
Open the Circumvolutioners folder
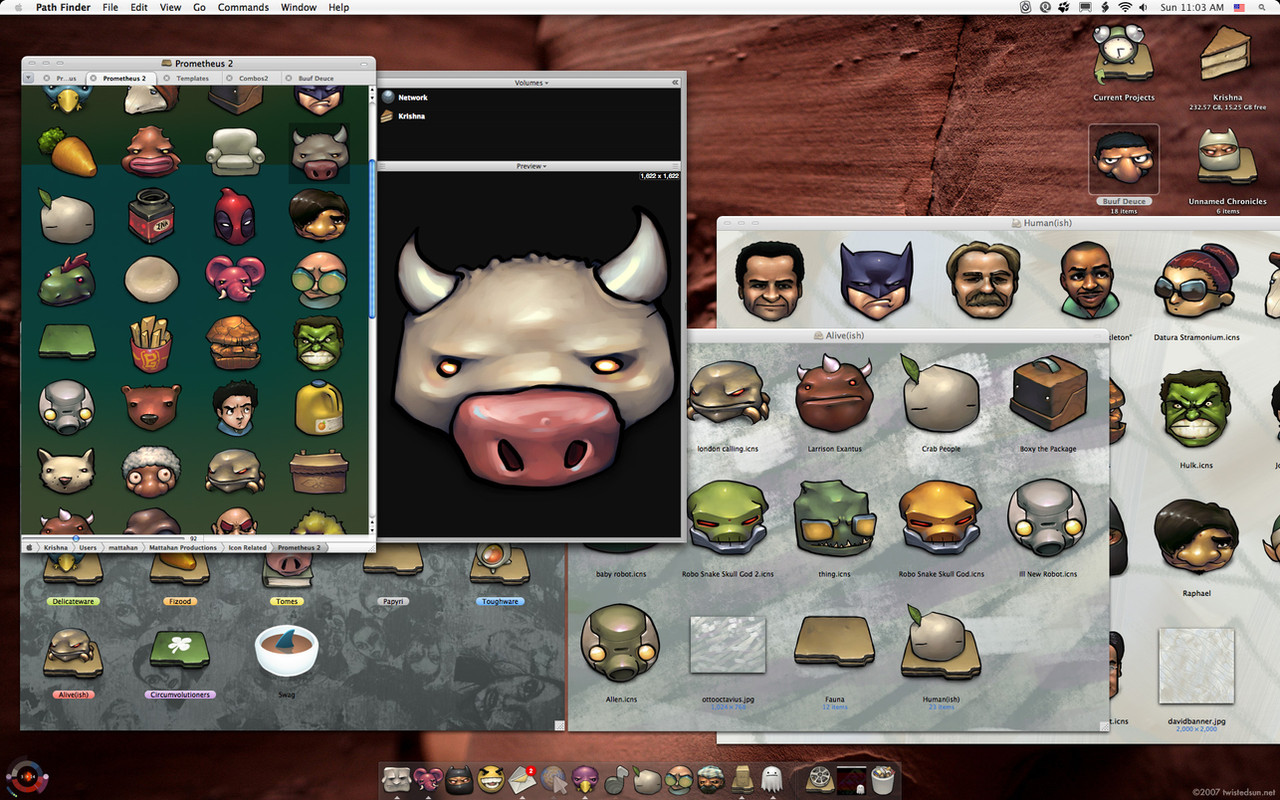coord(180,650)
